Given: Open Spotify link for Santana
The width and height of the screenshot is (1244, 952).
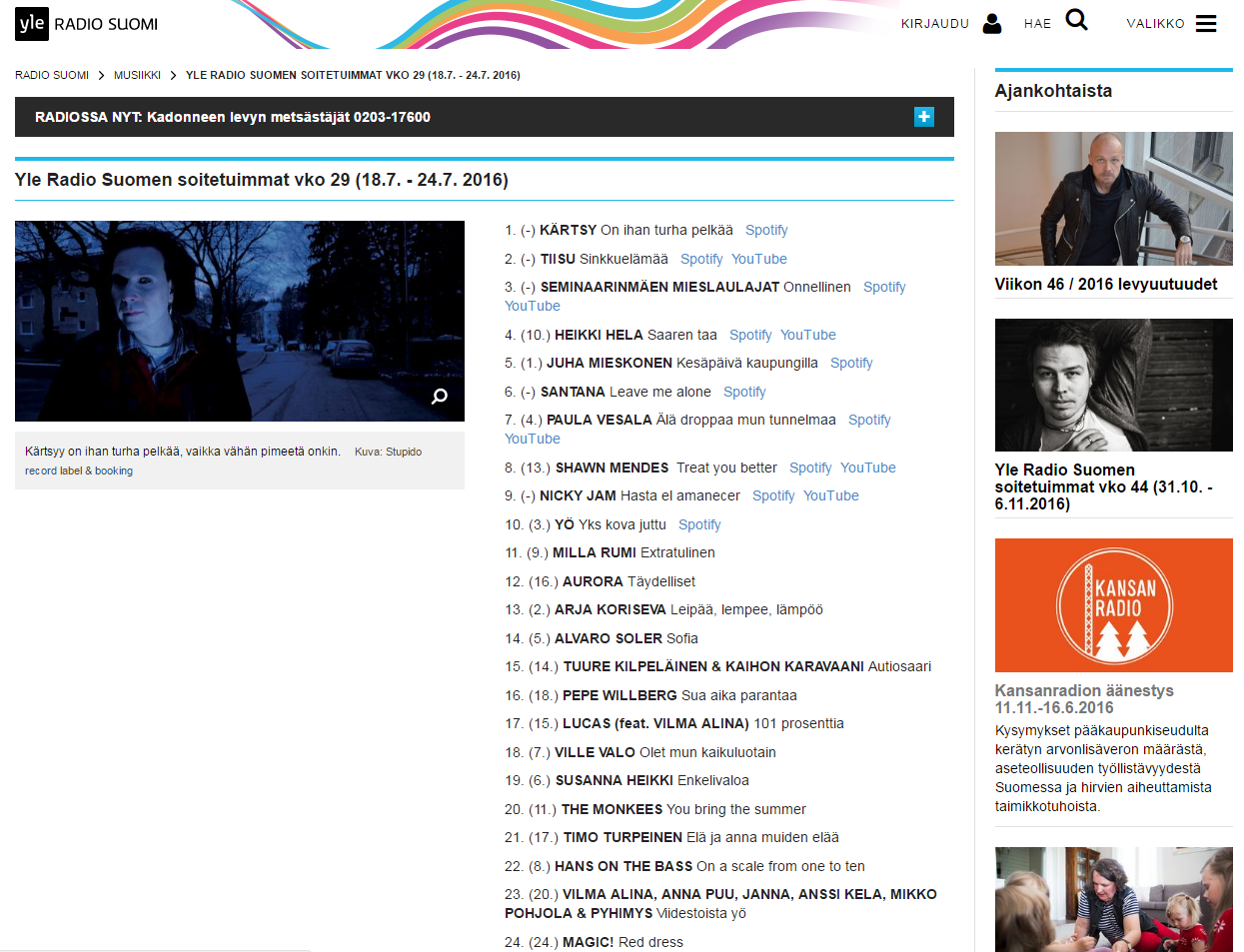Looking at the screenshot, I should pyautogui.click(x=744, y=392).
